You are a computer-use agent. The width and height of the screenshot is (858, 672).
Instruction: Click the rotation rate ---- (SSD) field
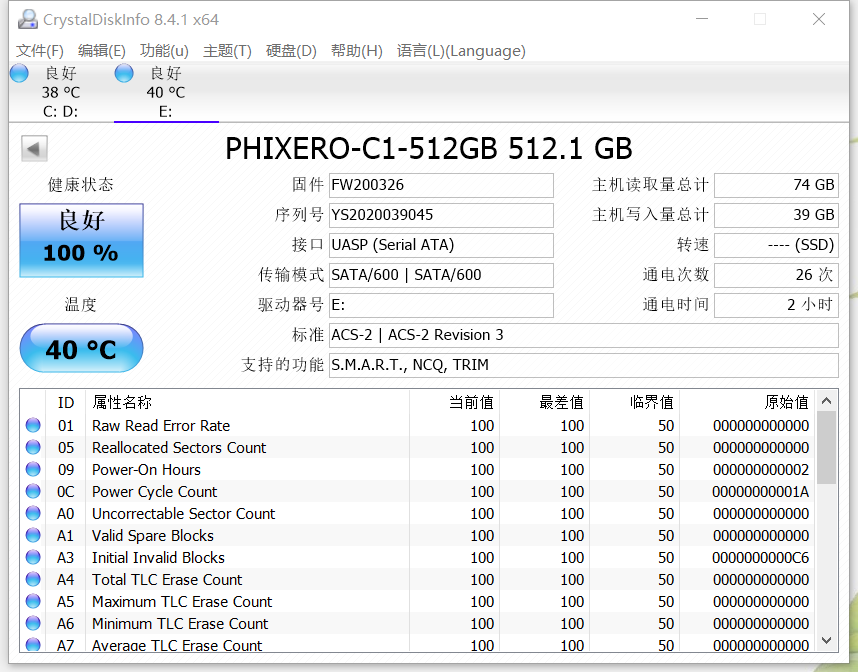(x=776, y=245)
